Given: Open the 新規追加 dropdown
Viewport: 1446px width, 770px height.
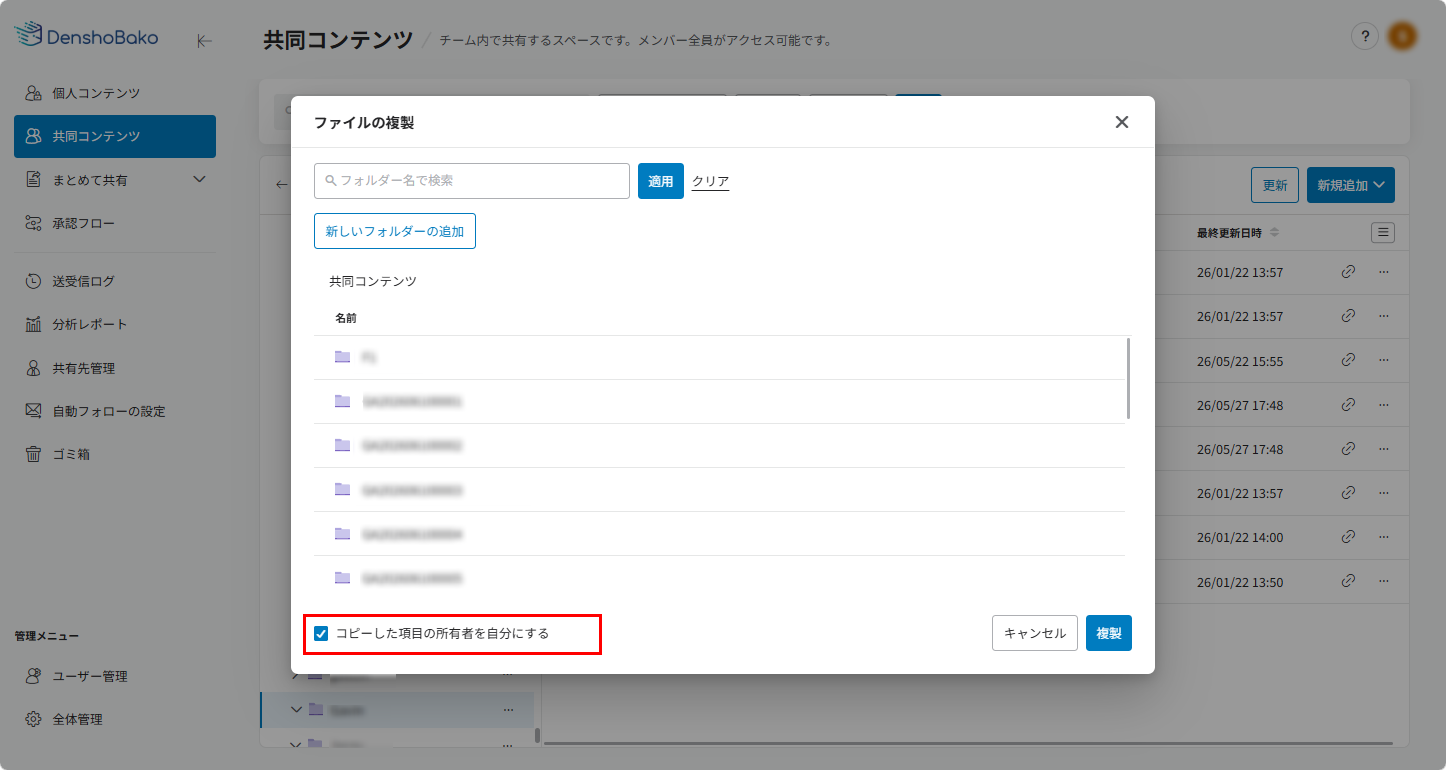Looking at the screenshot, I should click(1350, 185).
